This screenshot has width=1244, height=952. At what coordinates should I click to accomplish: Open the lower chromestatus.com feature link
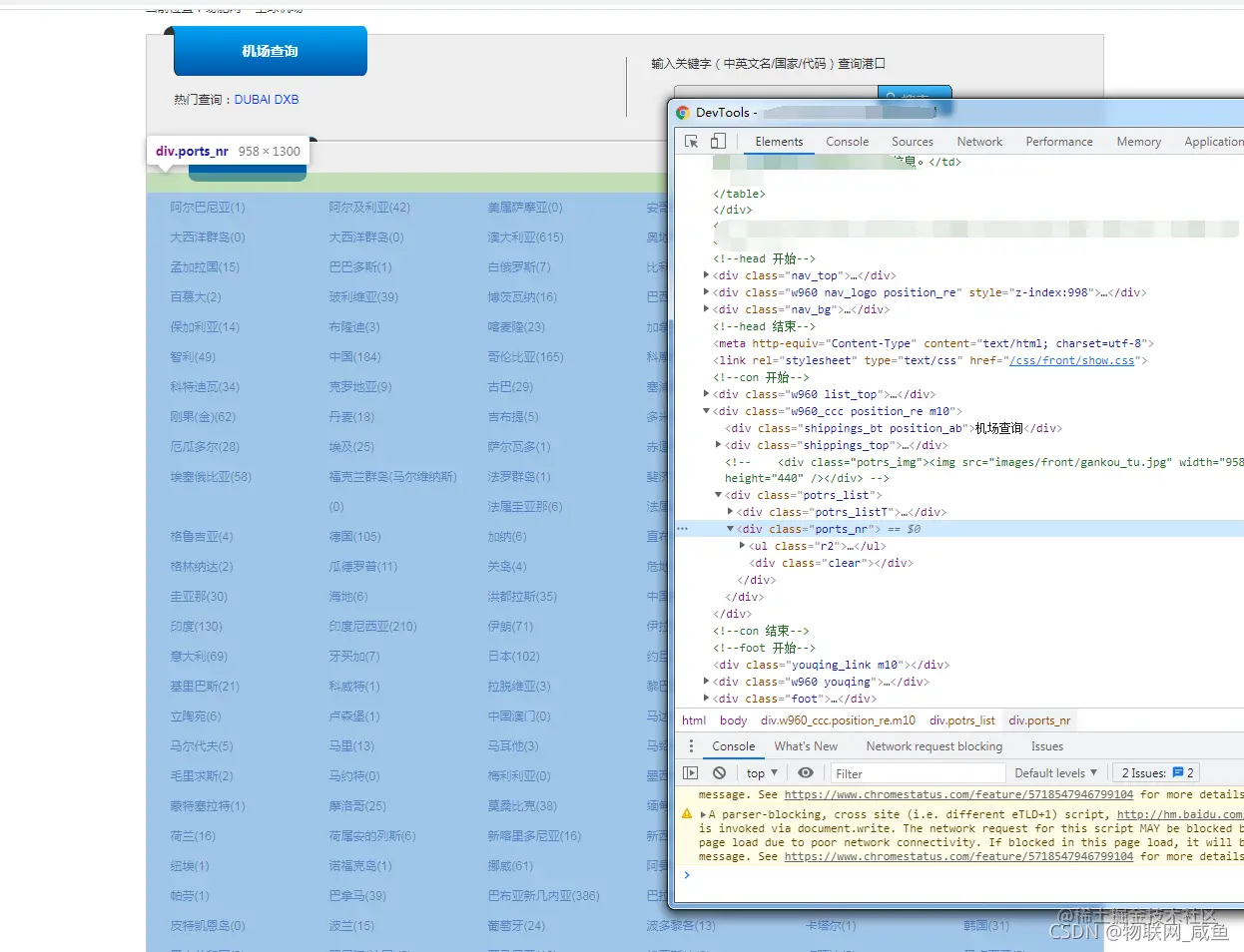click(958, 856)
